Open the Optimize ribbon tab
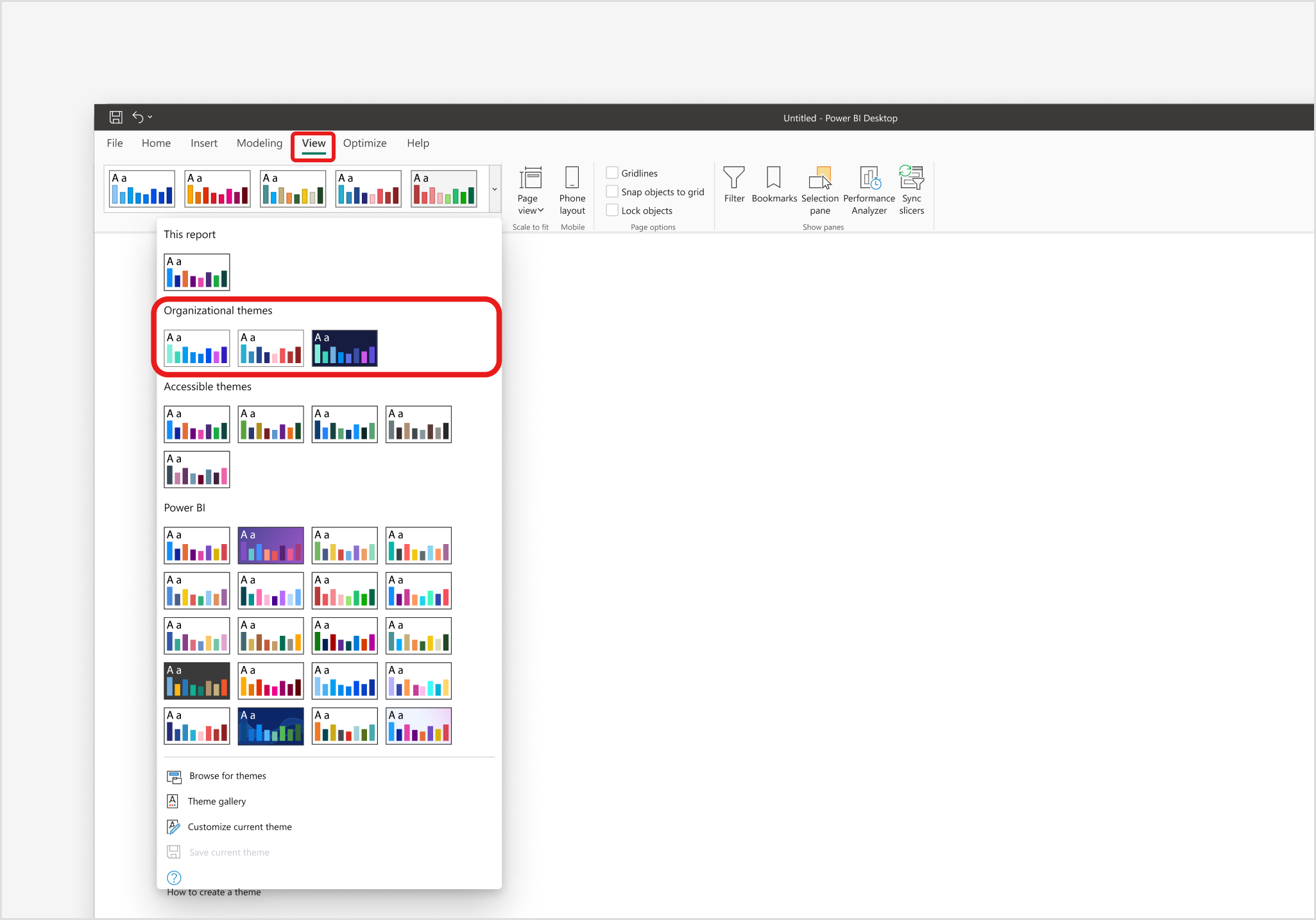 click(364, 144)
